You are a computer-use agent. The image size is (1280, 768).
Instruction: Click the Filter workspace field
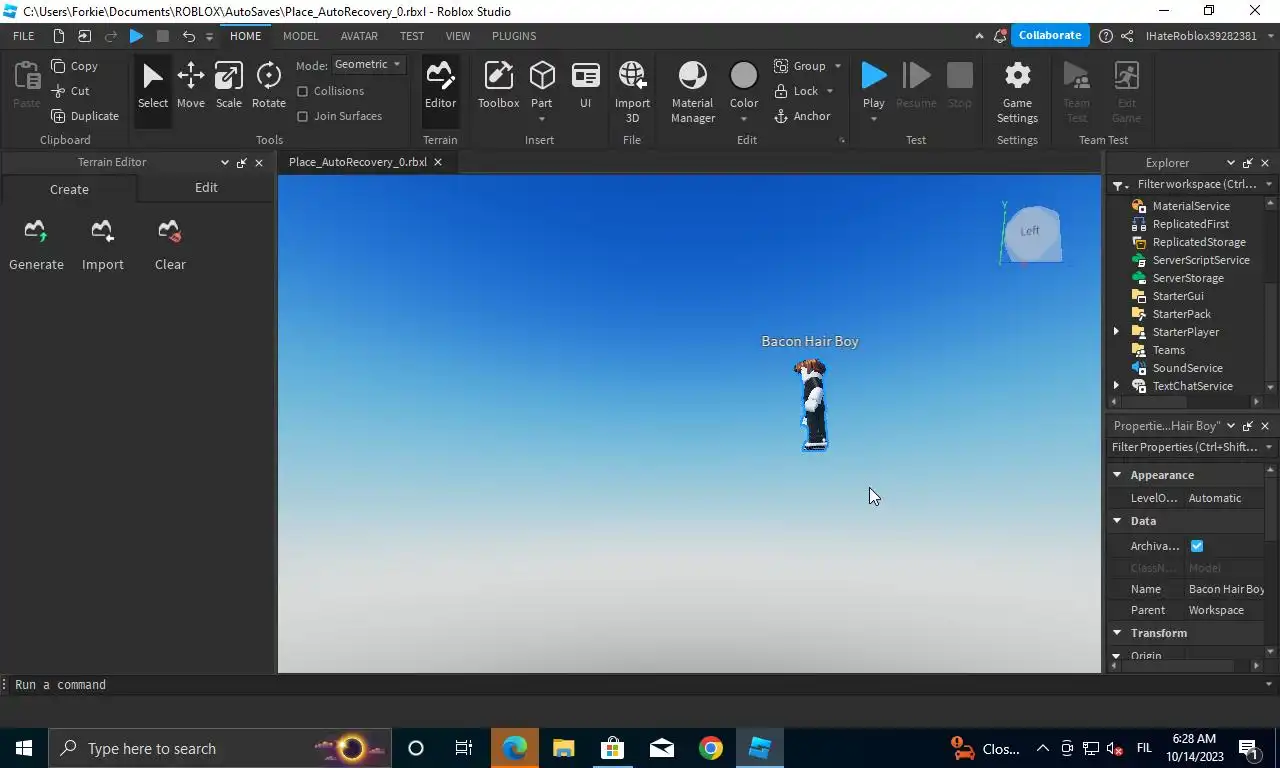point(1195,184)
